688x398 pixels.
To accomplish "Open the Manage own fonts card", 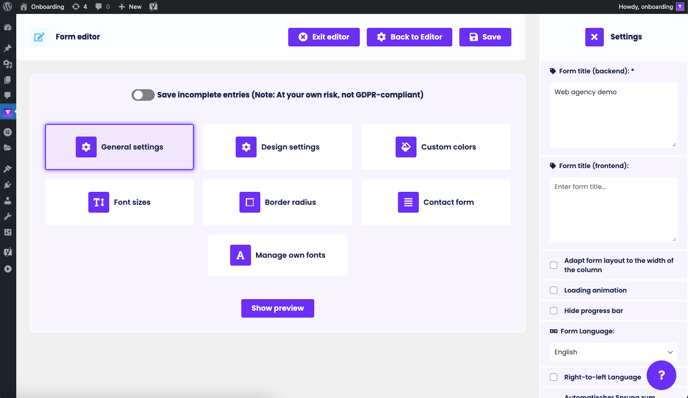I will (x=278, y=255).
